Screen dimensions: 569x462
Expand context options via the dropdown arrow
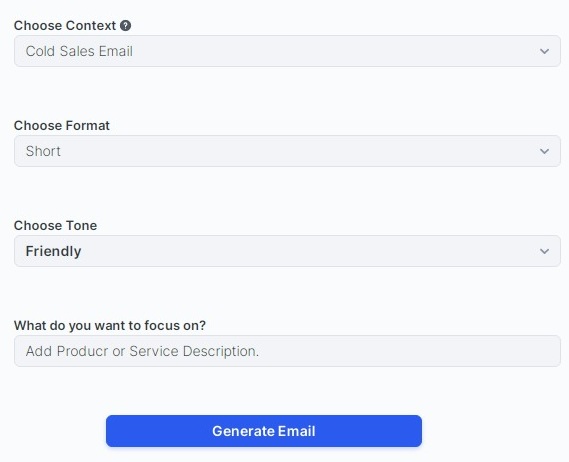click(544, 51)
